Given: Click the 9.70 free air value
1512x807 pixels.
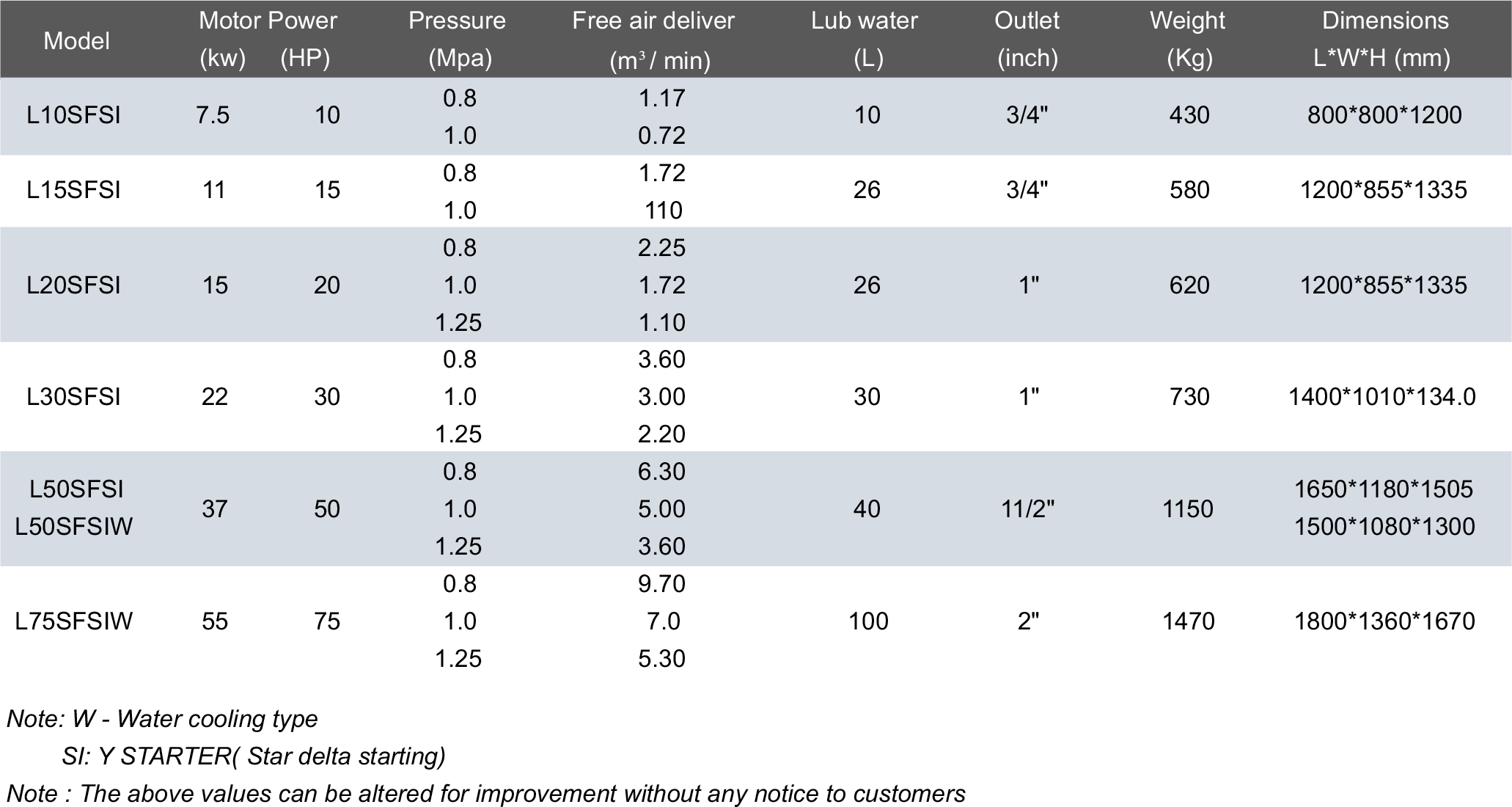Looking at the screenshot, I should tap(661, 584).
